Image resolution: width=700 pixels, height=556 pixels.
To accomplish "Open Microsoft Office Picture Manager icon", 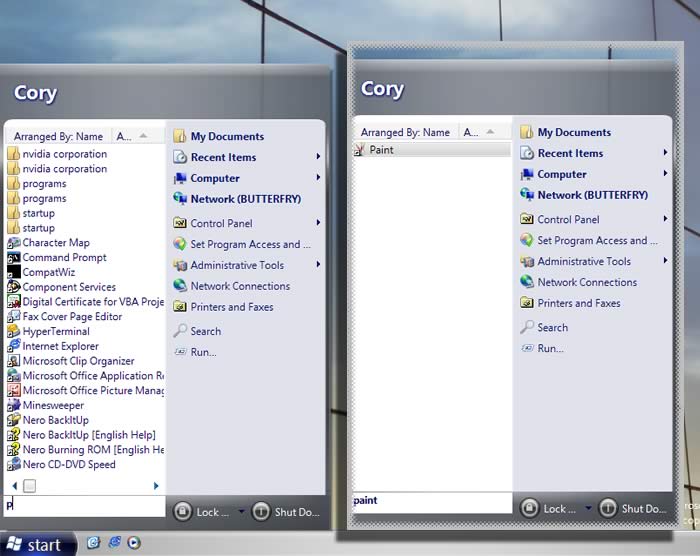I will (x=14, y=390).
